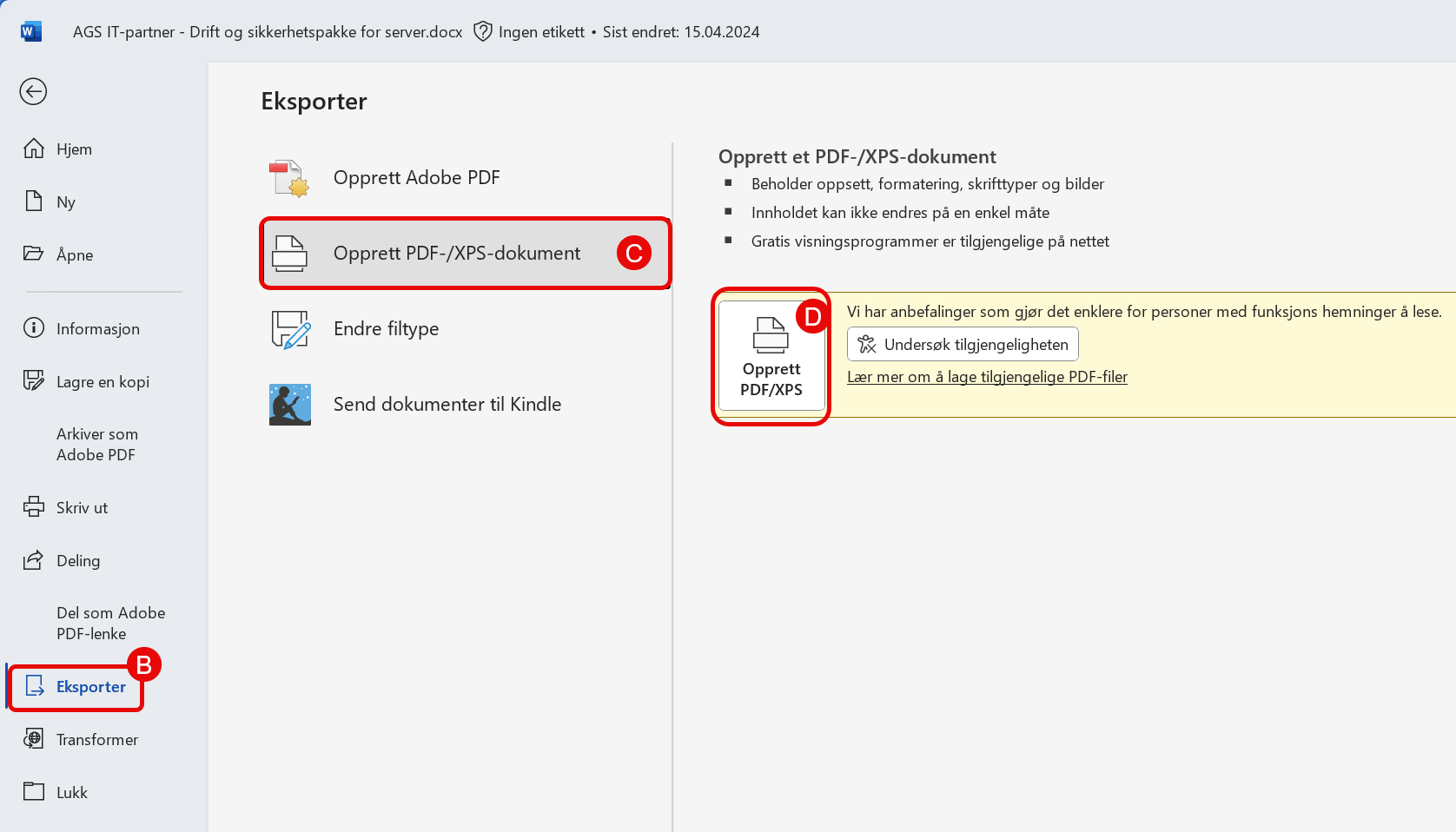Choose Lagre en kopi

click(x=104, y=381)
